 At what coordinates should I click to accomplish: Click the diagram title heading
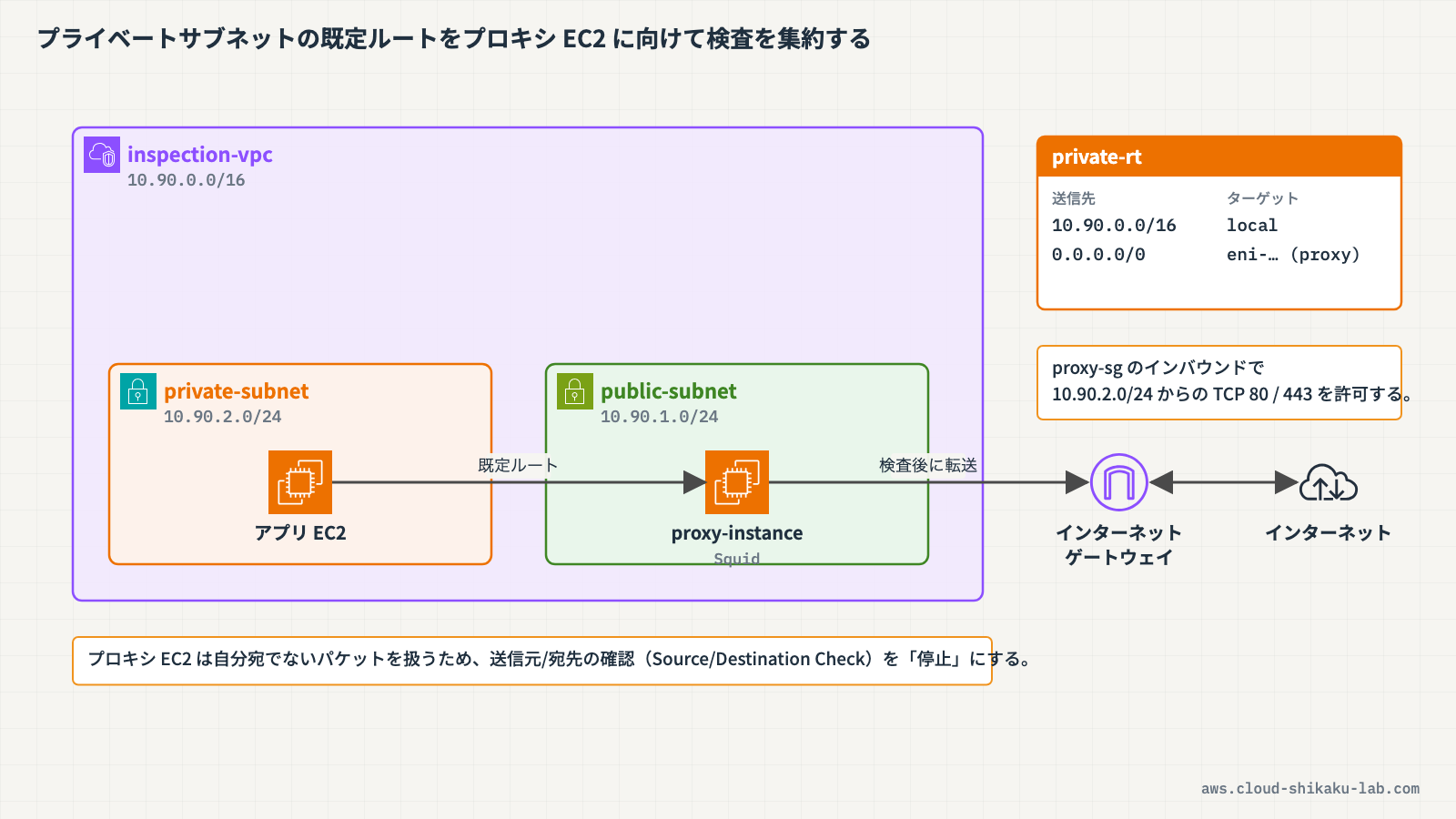(x=454, y=39)
